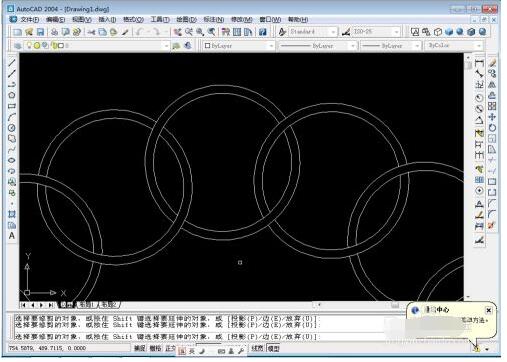The width and height of the screenshot is (507, 362).
Task: Select the Arc draw tool
Action: point(12,117)
